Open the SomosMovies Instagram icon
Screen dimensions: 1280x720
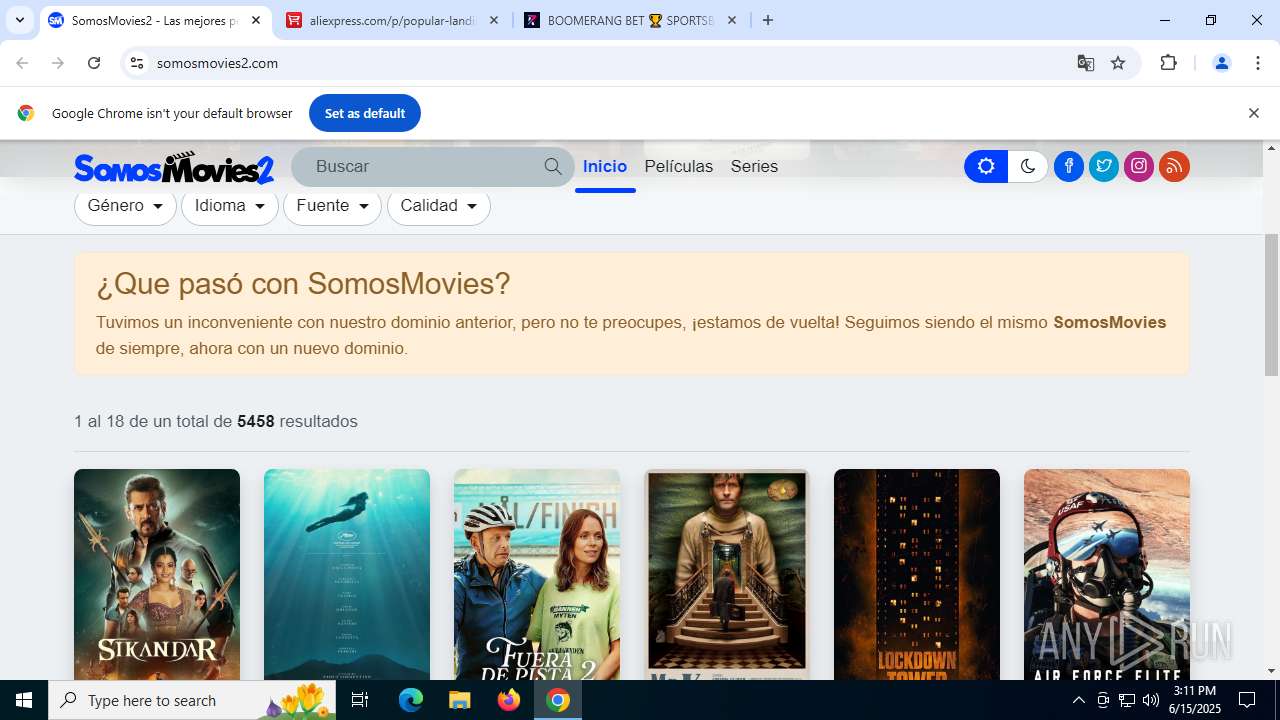coord(1139,166)
